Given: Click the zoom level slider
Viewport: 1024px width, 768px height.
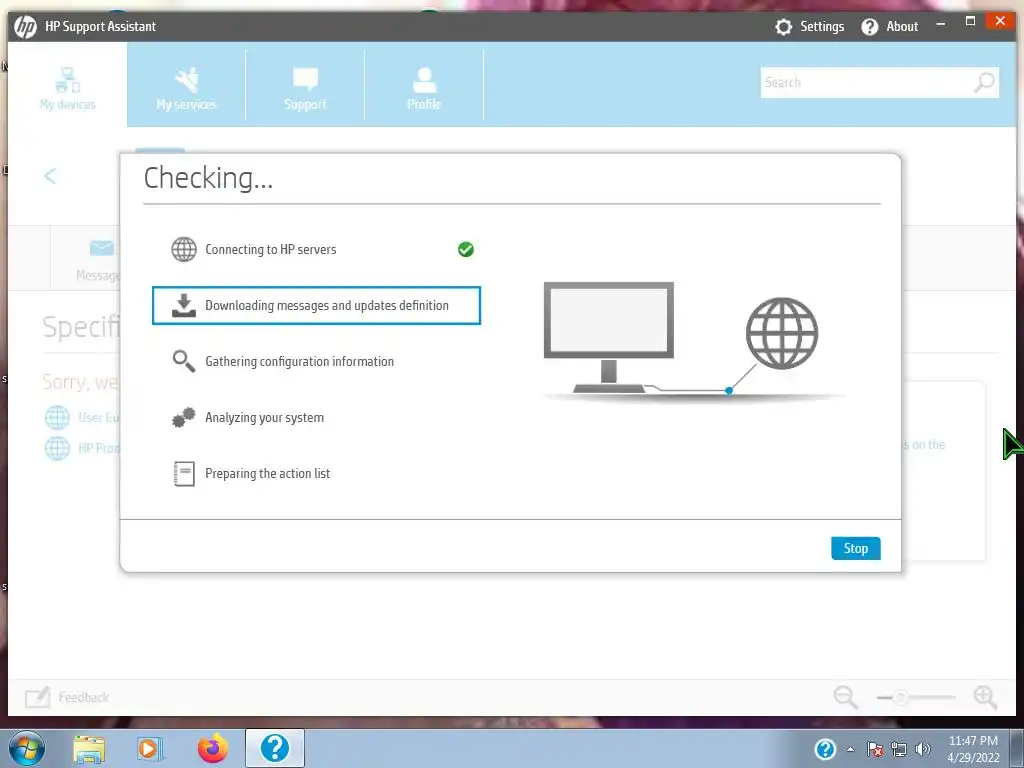Looking at the screenshot, I should (x=916, y=697).
